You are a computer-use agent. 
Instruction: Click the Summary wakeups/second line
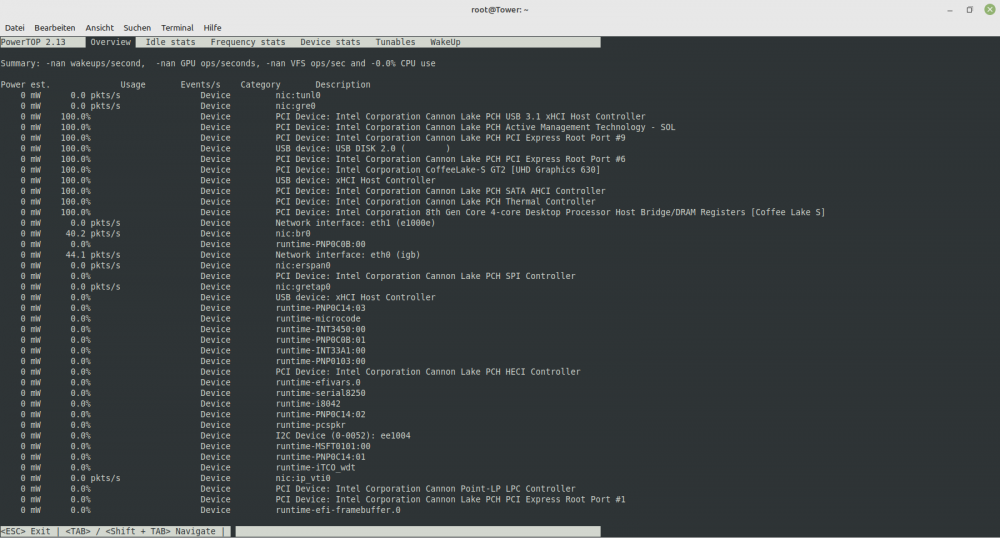pyautogui.click(x=218, y=63)
